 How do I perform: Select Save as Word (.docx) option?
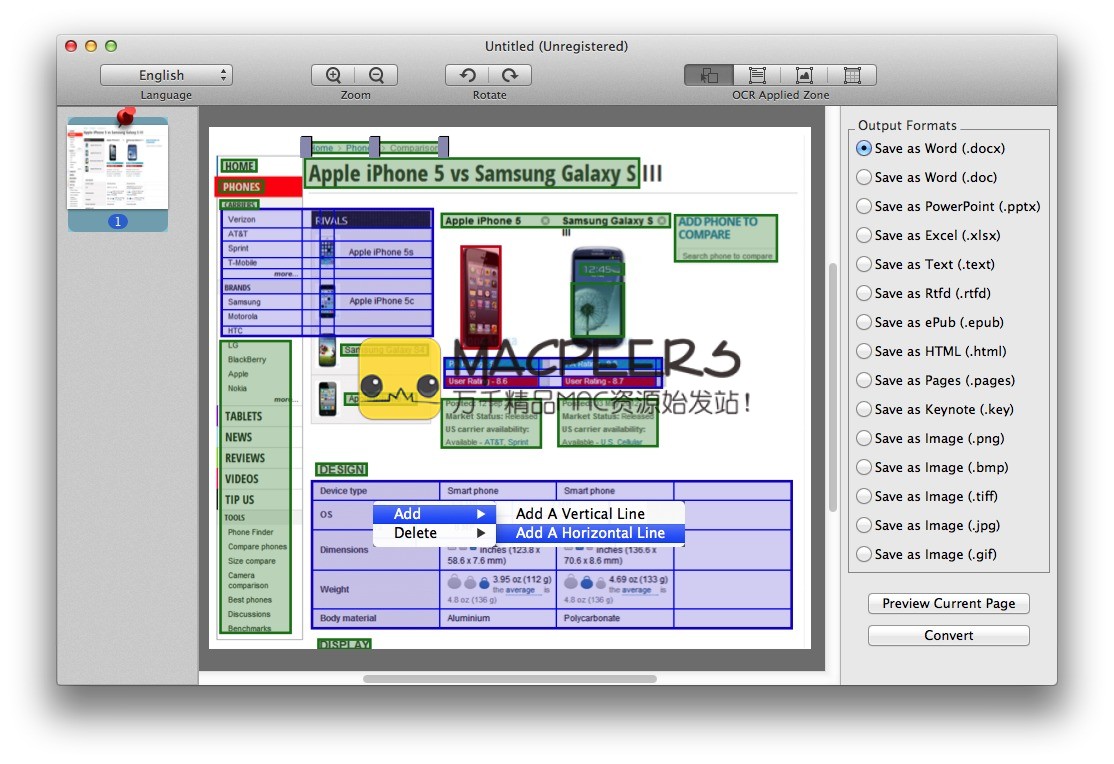tap(864, 148)
